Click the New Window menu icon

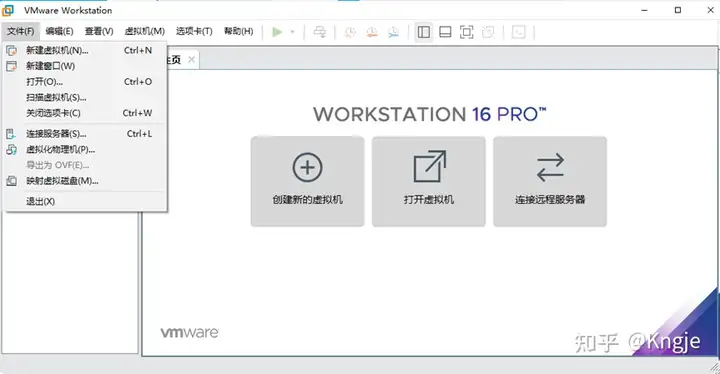[x=11, y=66]
